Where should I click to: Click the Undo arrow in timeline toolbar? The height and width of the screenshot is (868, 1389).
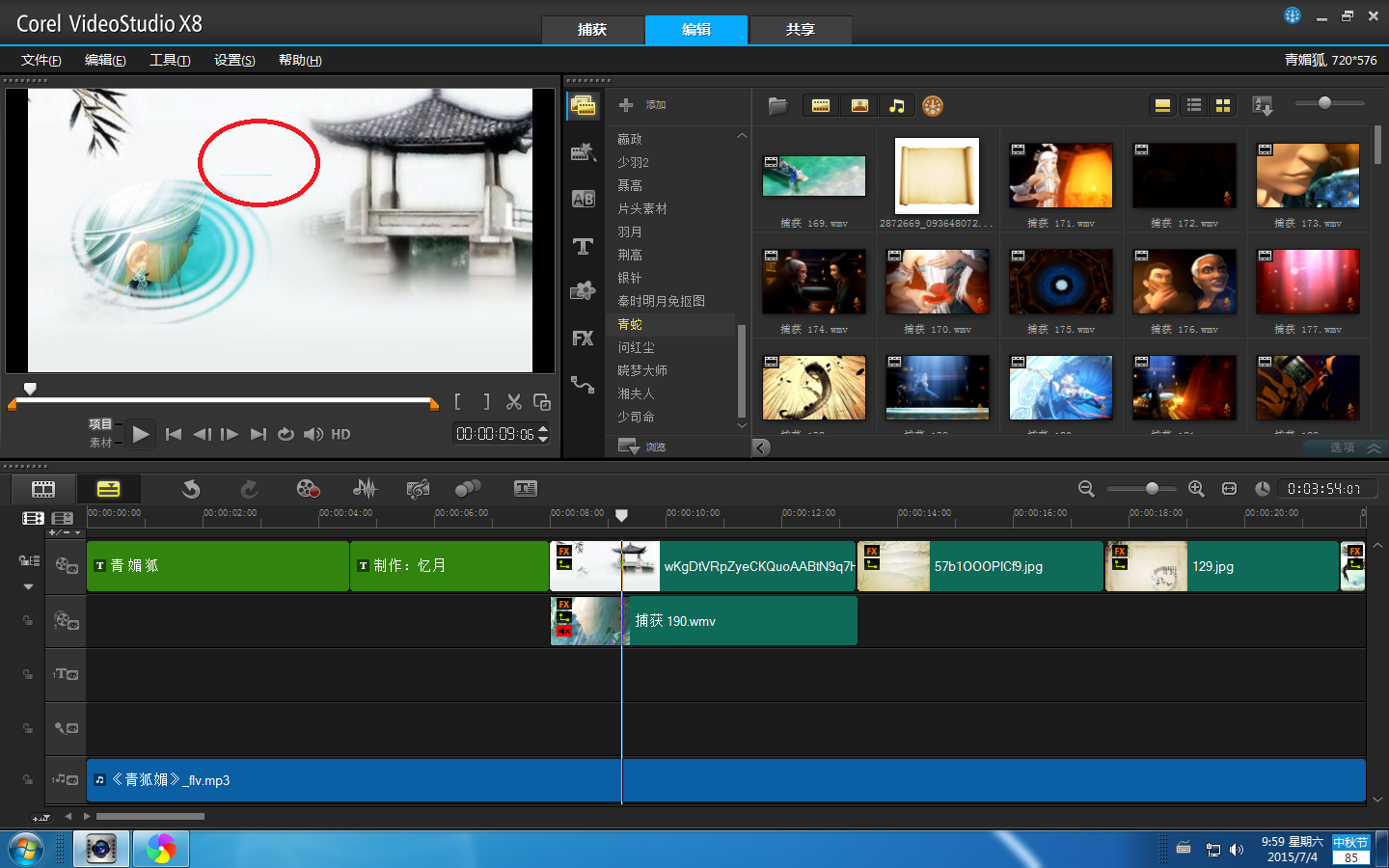pos(191,489)
